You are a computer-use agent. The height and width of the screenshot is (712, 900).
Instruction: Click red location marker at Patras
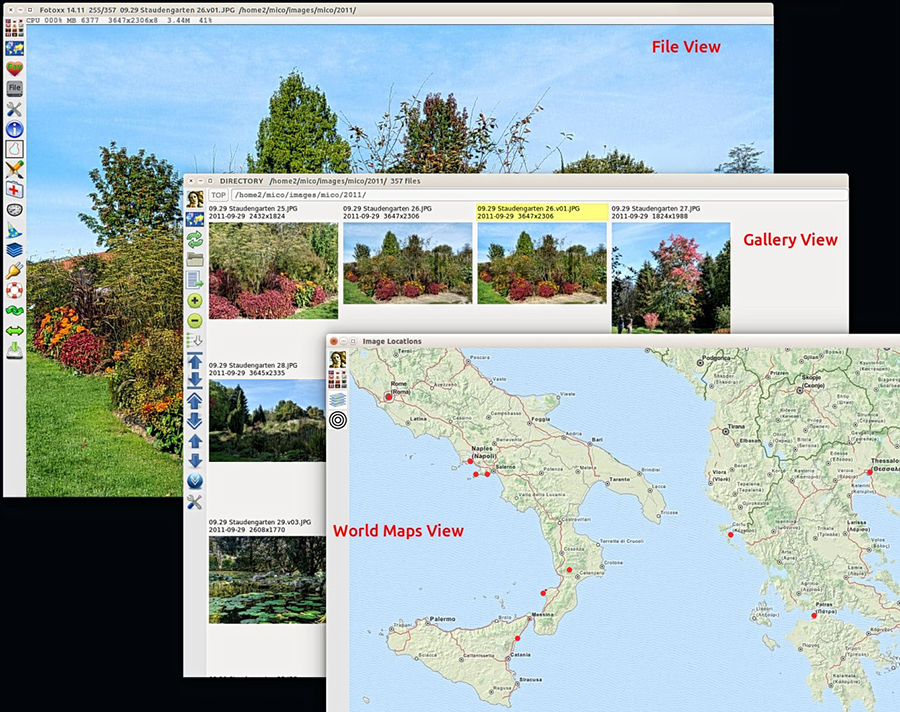[814, 616]
